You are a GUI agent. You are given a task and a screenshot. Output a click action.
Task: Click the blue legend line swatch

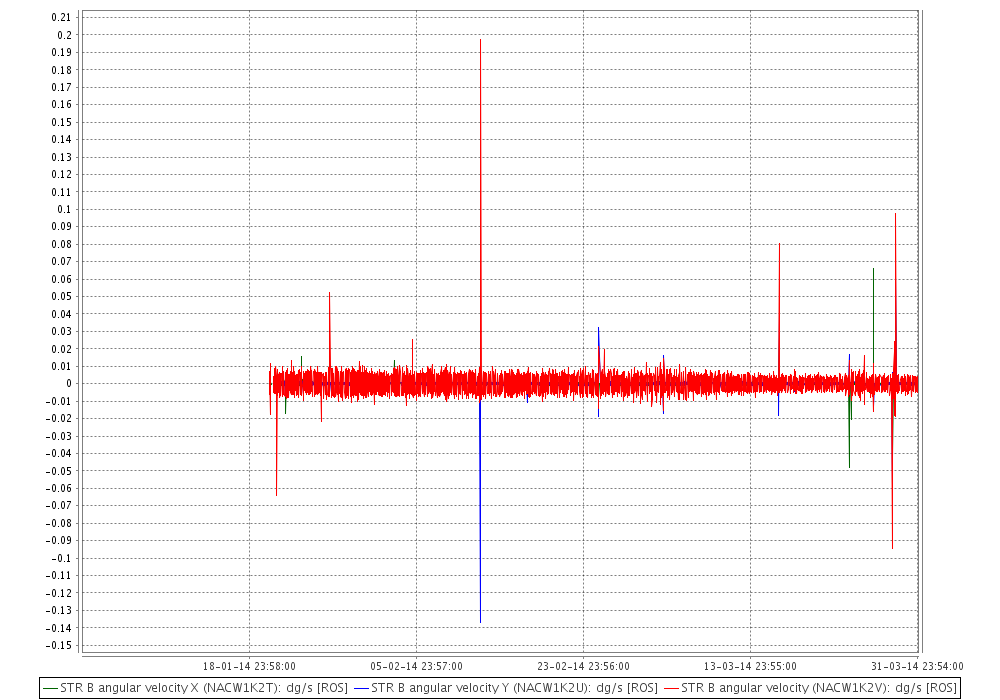coord(362,689)
